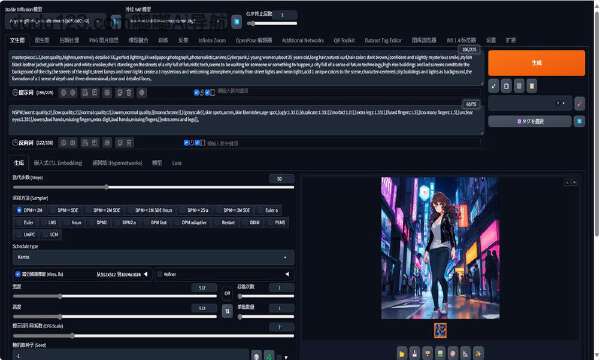600x360 pixels.
Task: Select the Euler a sampler option
Action: click(x=268, y=210)
